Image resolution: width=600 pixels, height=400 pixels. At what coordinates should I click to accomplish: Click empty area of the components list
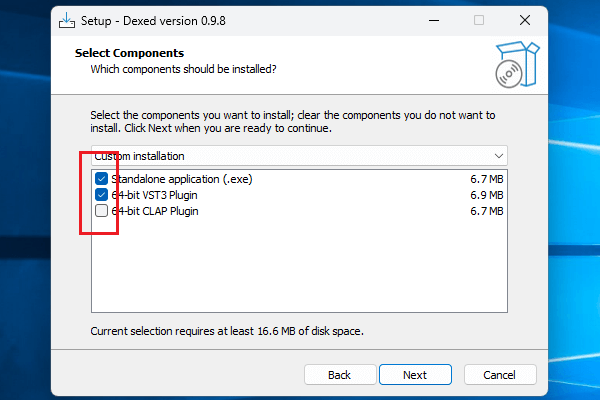tap(300, 270)
